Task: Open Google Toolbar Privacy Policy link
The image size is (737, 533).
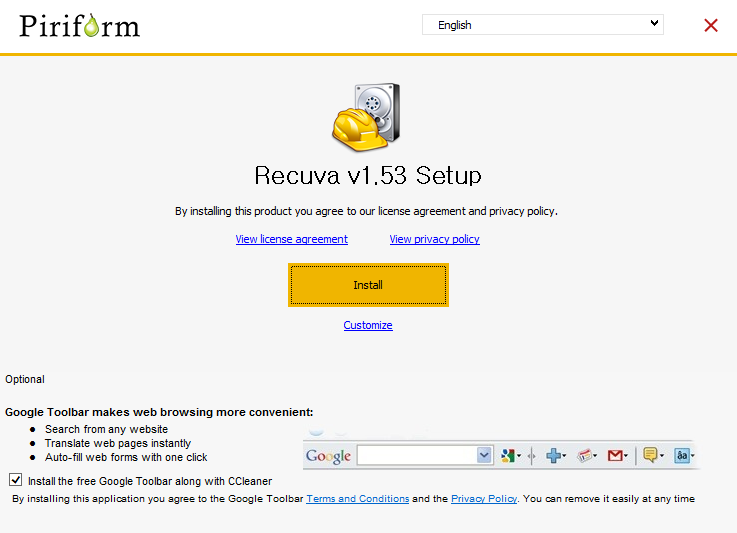Action: tap(484, 499)
